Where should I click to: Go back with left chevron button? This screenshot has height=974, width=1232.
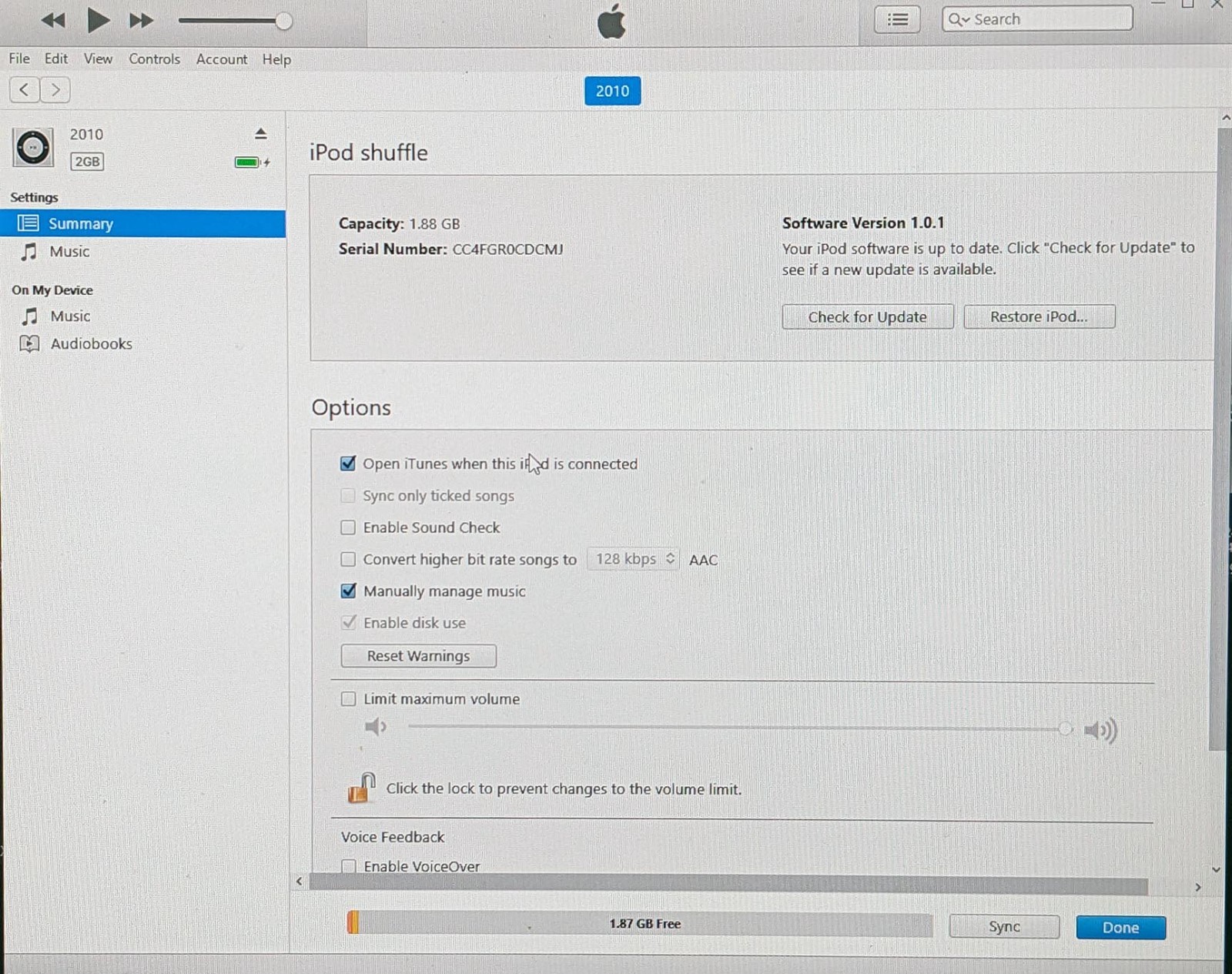pos(25,90)
